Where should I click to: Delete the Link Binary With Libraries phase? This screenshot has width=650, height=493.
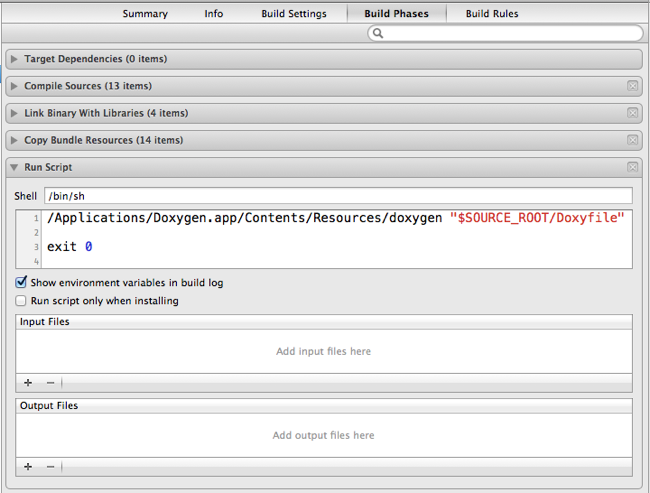[x=632, y=114]
